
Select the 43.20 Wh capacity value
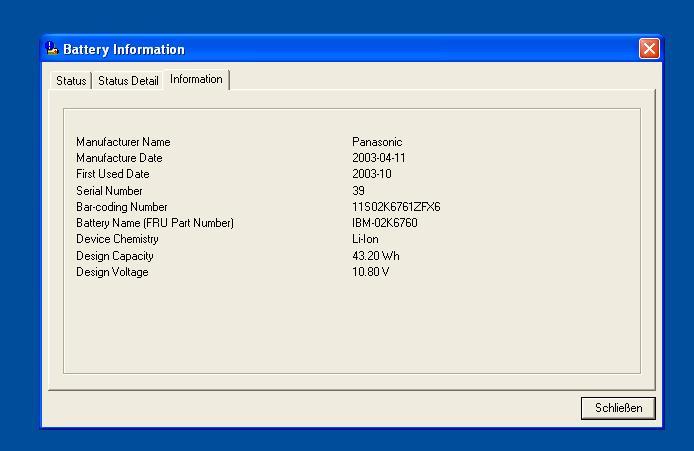click(x=376, y=256)
